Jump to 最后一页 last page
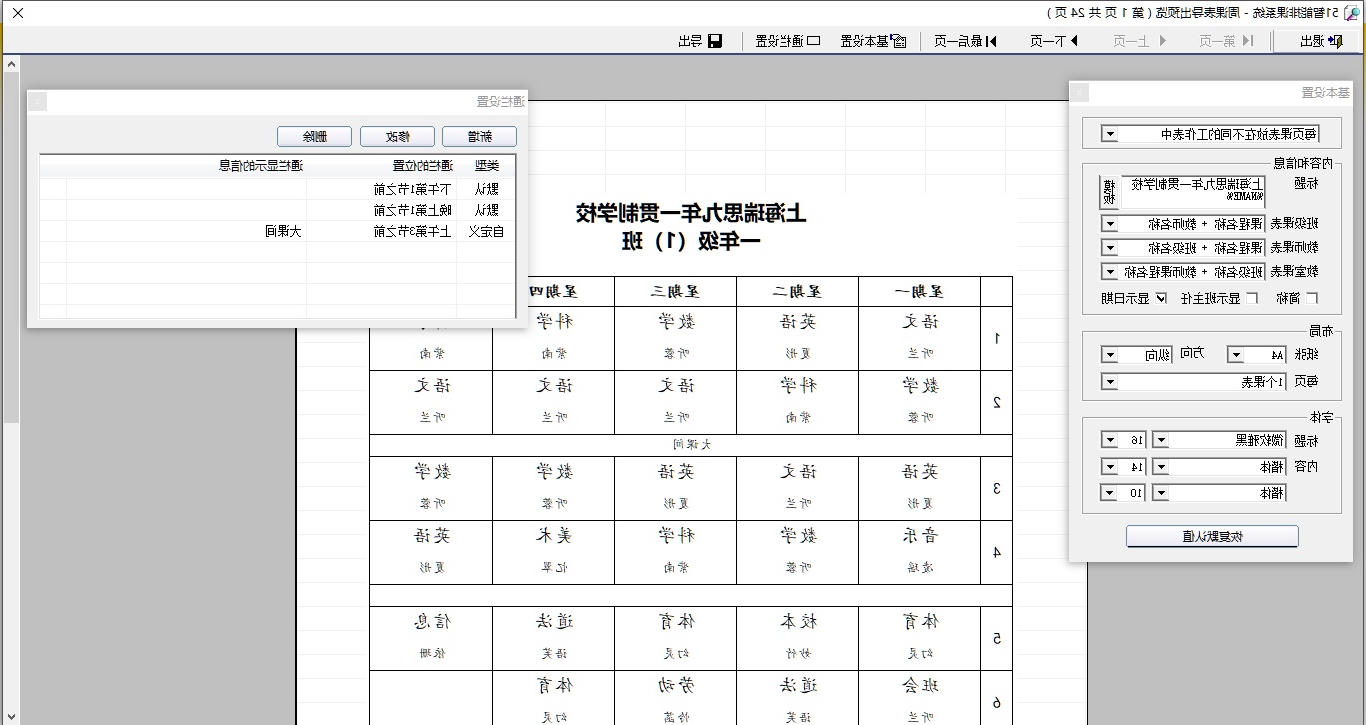The width and height of the screenshot is (1366, 725). 966,41
